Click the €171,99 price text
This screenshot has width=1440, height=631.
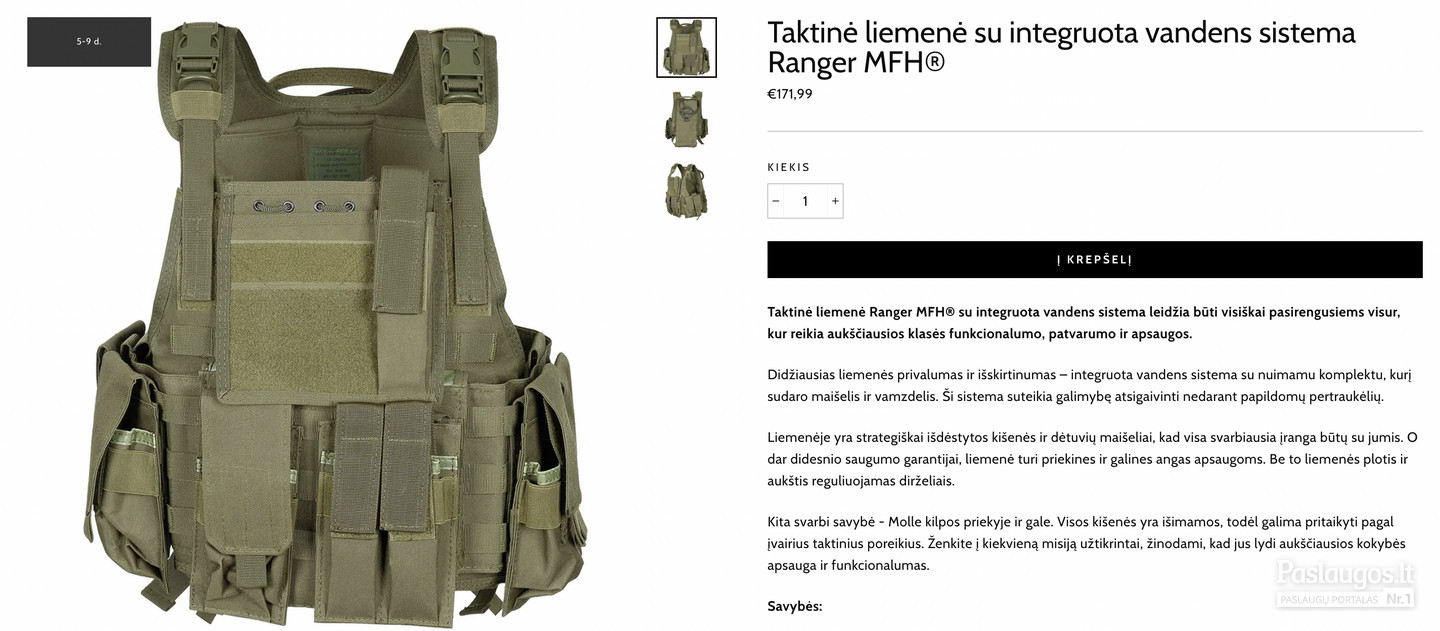click(x=790, y=94)
